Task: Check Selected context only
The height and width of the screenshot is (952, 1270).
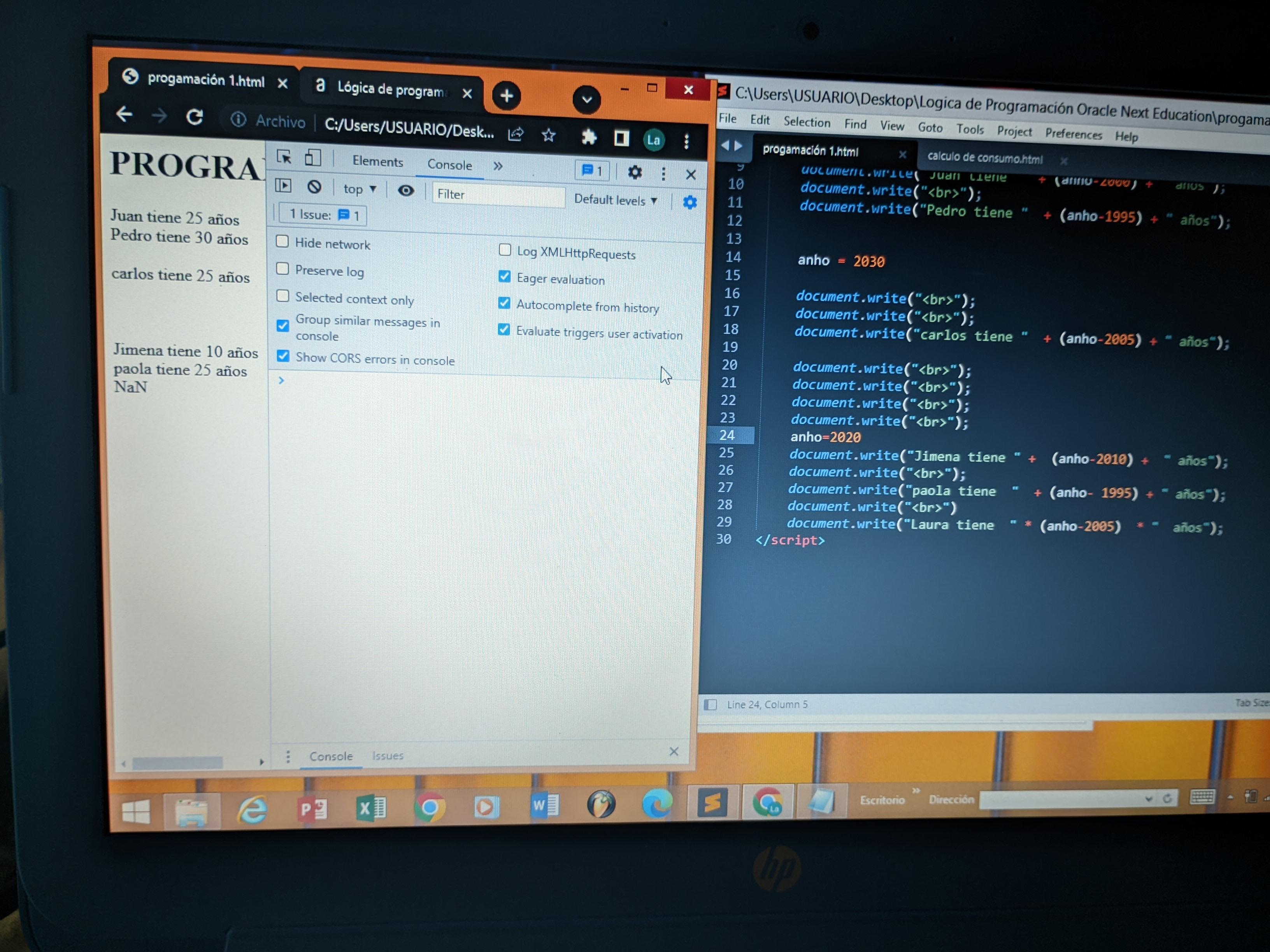Action: [282, 296]
